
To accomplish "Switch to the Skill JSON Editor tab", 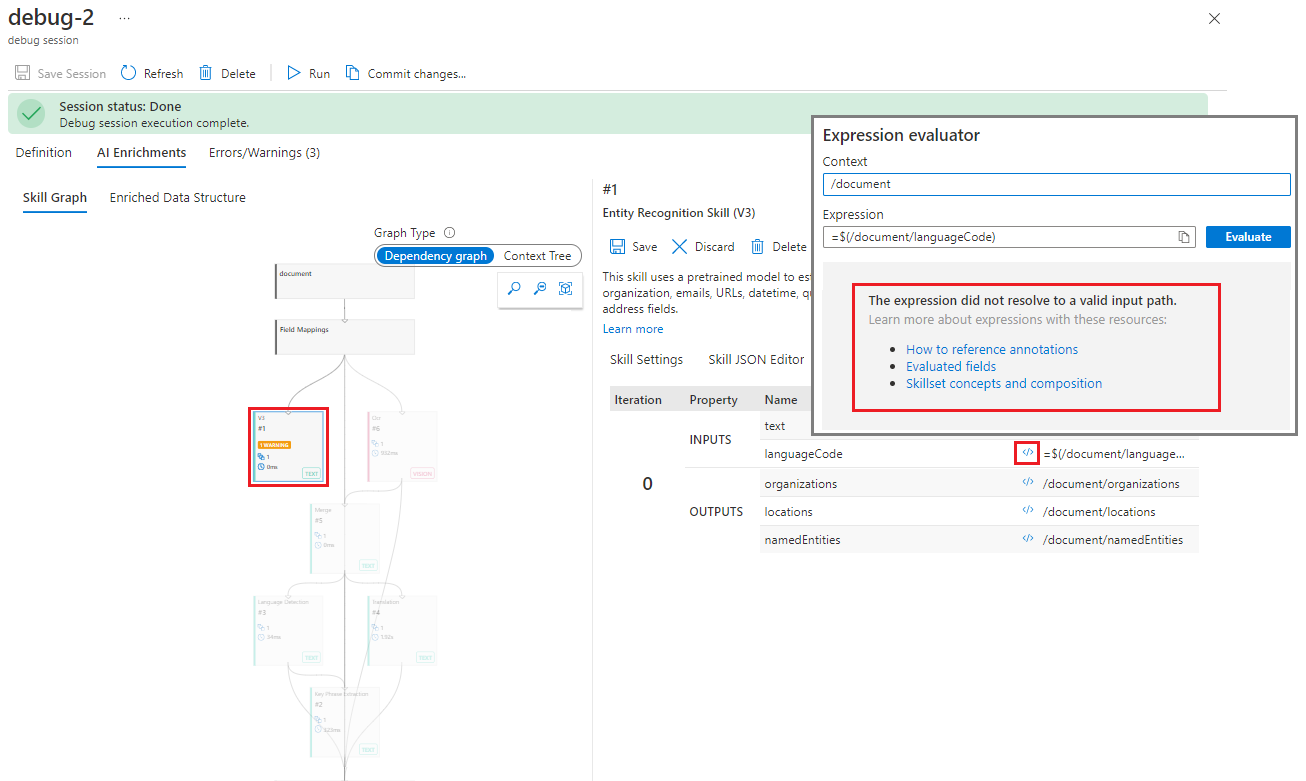I will click(x=755, y=360).
